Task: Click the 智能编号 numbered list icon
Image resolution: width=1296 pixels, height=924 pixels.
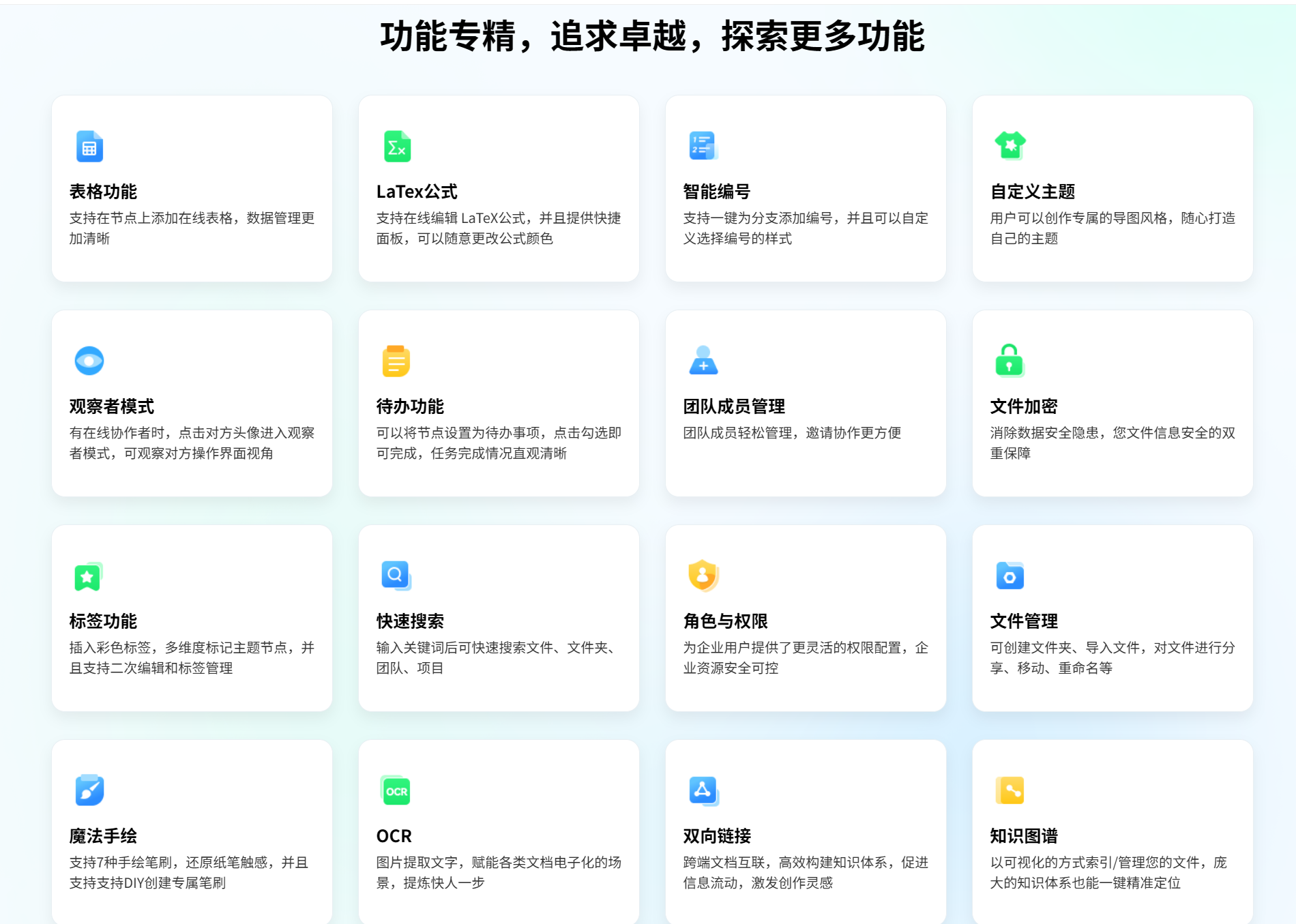Action: 703,145
